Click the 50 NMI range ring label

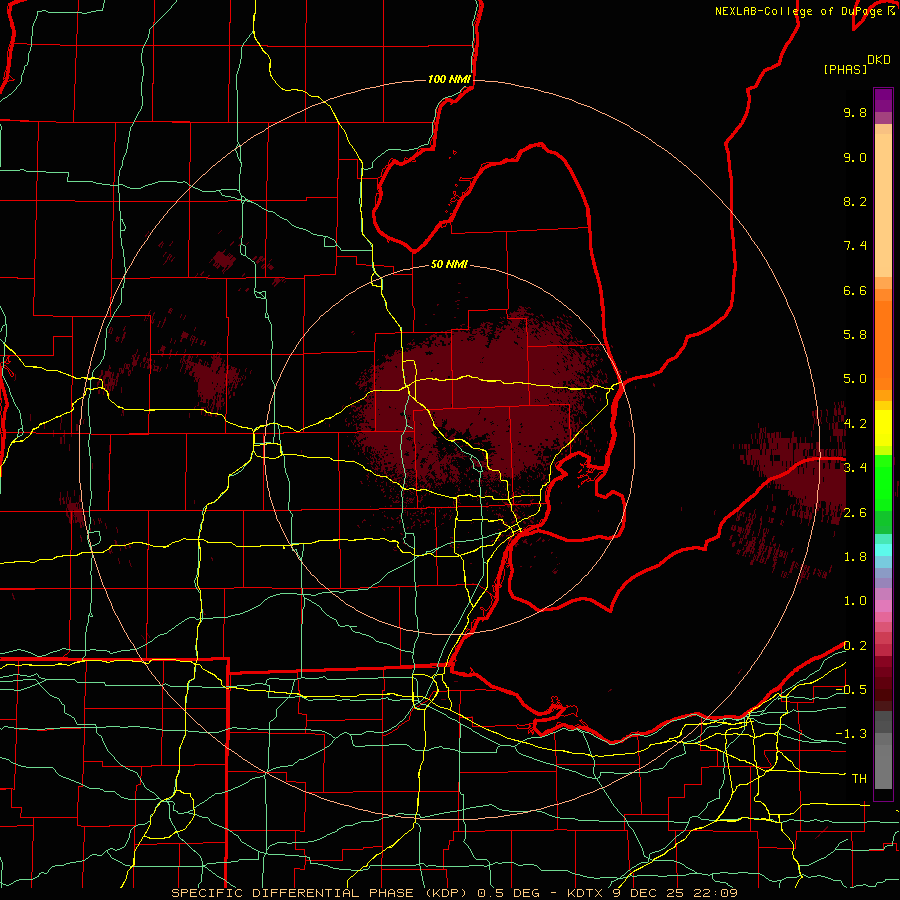(449, 264)
